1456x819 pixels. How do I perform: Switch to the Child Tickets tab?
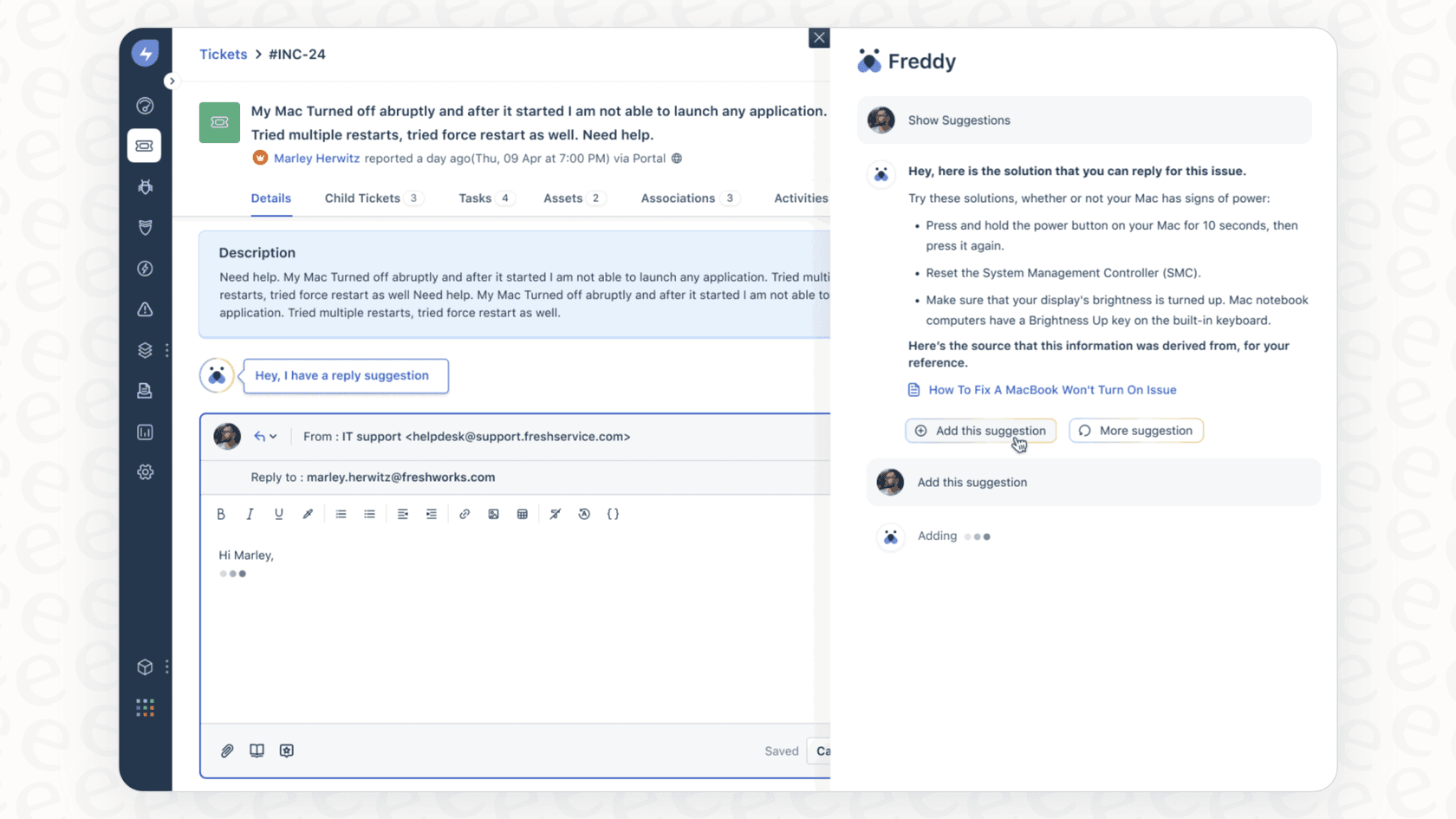(363, 198)
